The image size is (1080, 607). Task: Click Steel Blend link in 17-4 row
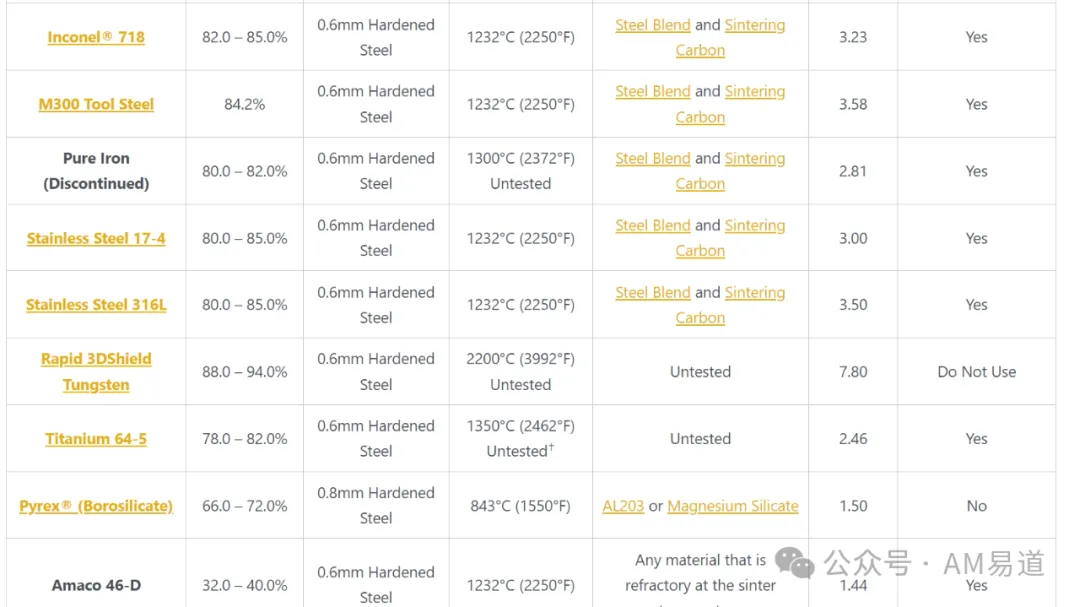(652, 225)
